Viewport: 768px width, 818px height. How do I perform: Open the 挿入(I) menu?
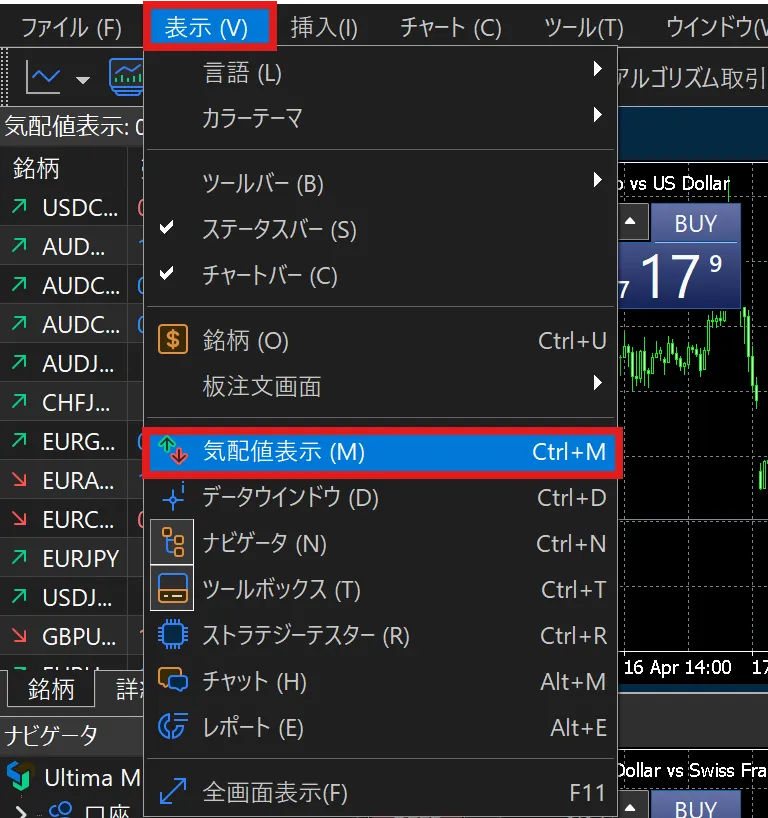coord(324,28)
